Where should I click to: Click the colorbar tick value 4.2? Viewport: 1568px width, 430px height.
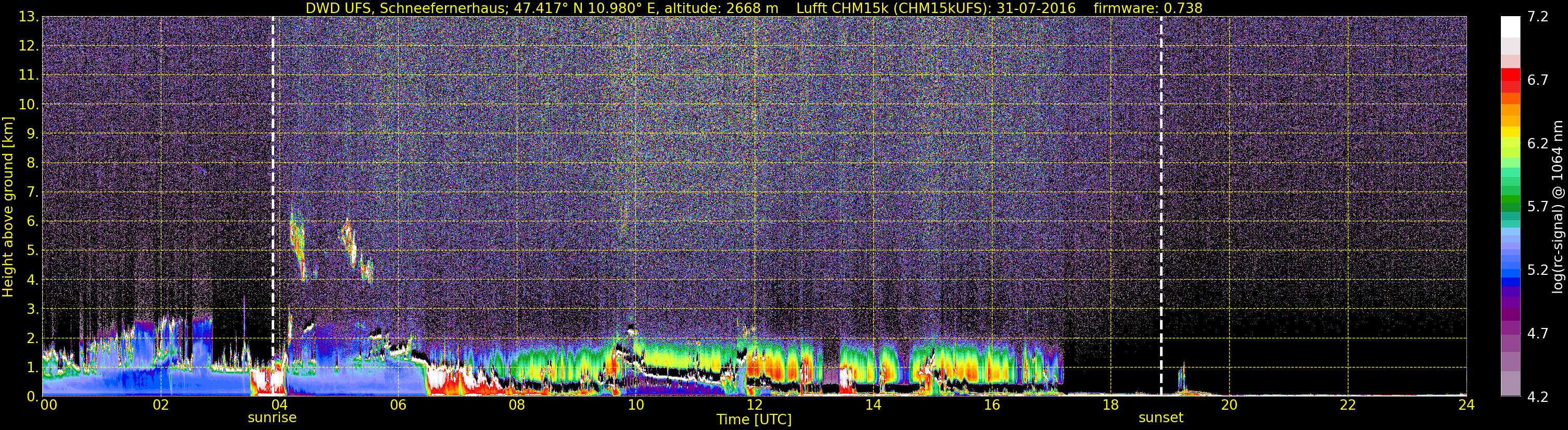1538,397
